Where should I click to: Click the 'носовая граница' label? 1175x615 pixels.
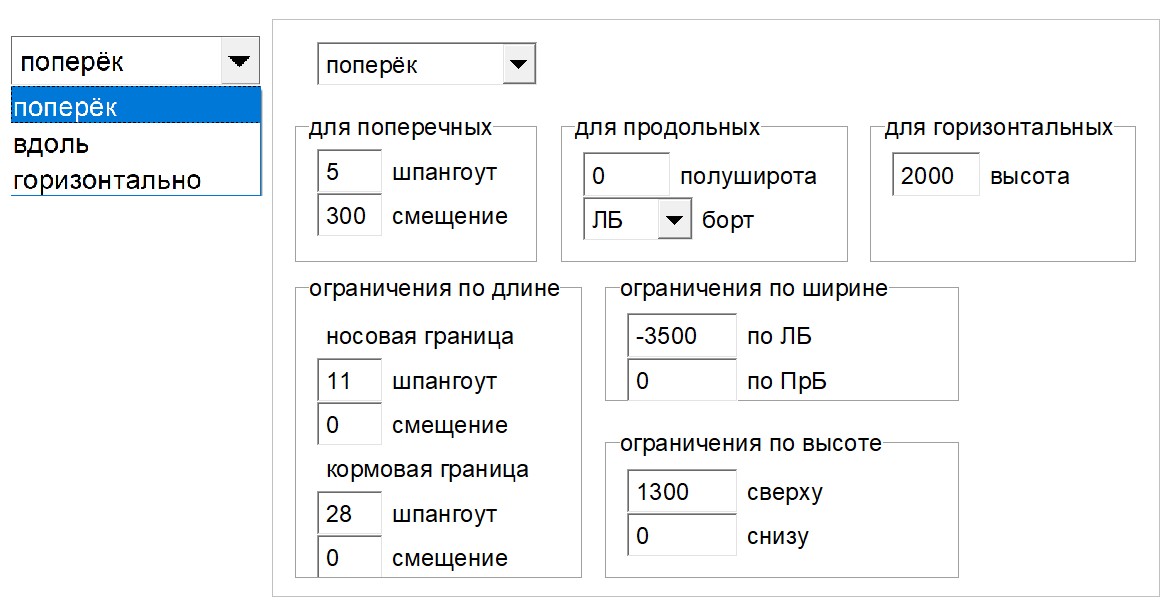click(x=420, y=336)
